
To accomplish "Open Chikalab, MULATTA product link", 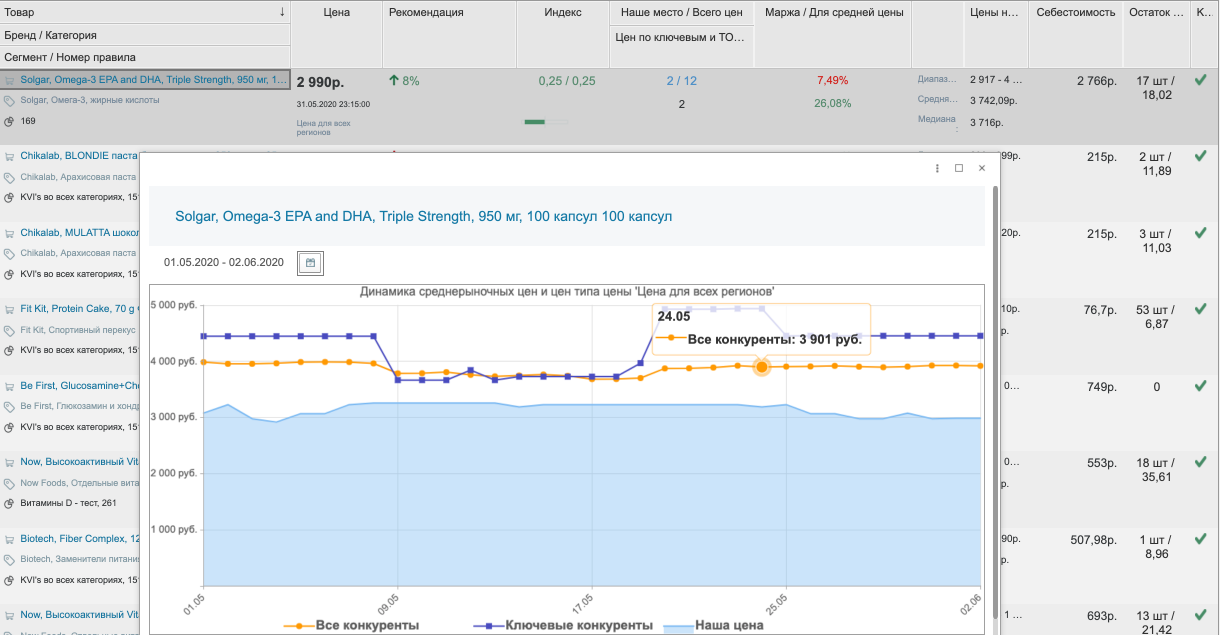I will pyautogui.click(x=79, y=233).
